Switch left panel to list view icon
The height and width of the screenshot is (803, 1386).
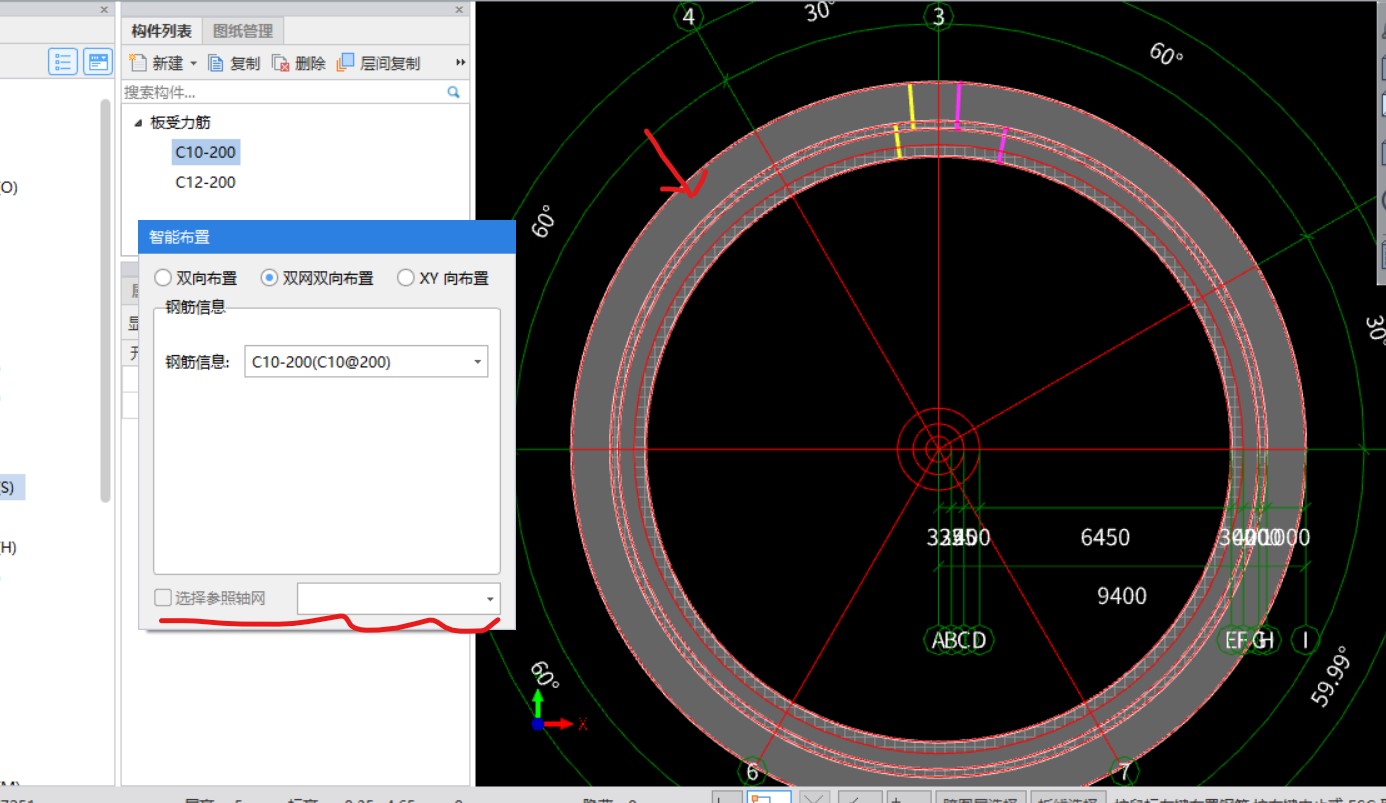tap(64, 62)
